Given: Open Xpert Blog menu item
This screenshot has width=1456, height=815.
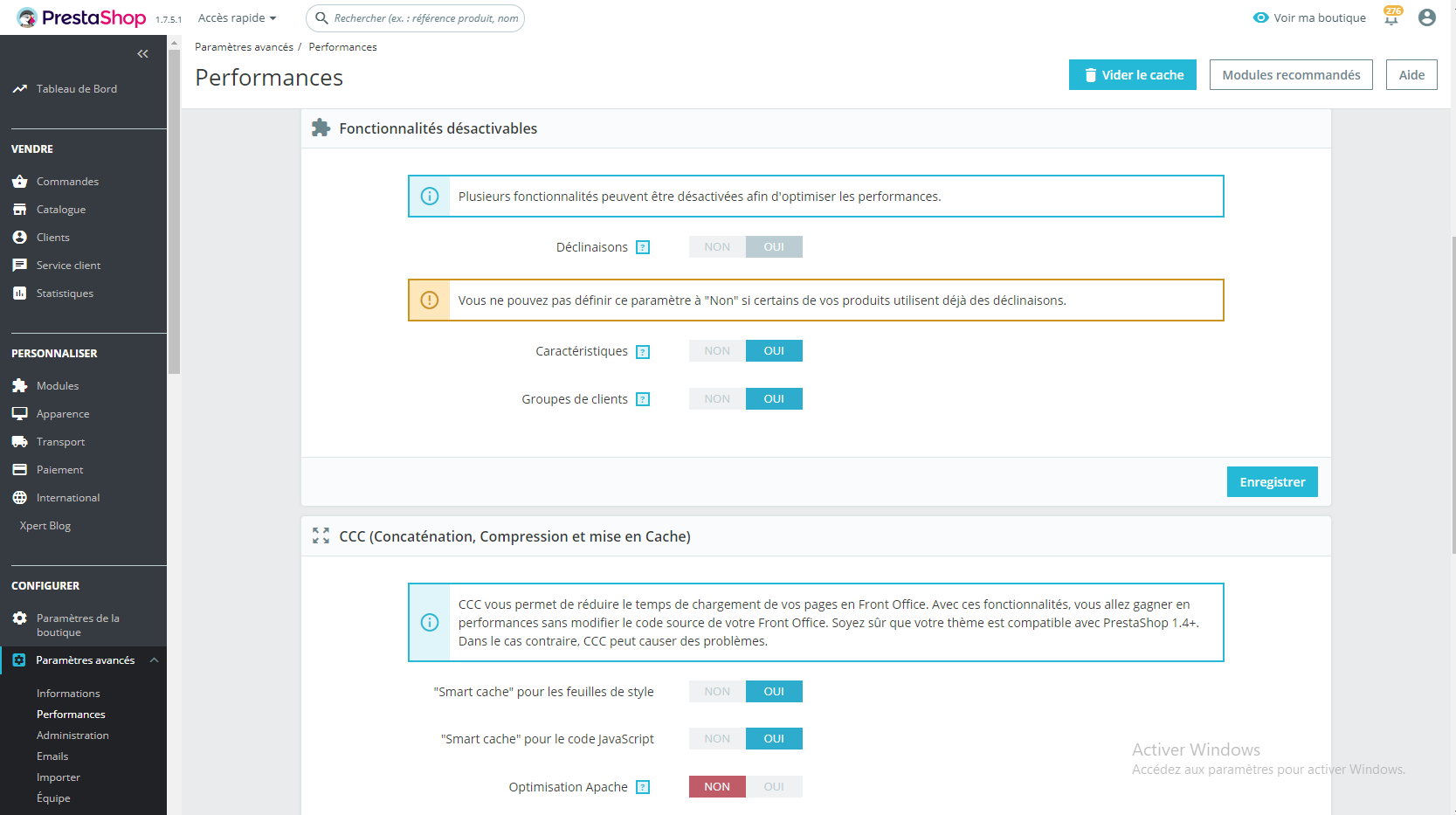Looking at the screenshot, I should tap(45, 526).
